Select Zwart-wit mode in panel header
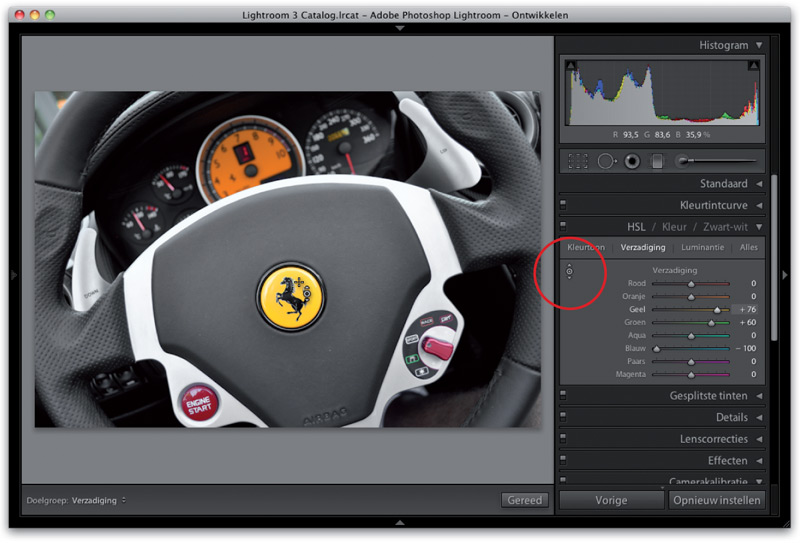The height and width of the screenshot is (543, 800). click(x=725, y=227)
